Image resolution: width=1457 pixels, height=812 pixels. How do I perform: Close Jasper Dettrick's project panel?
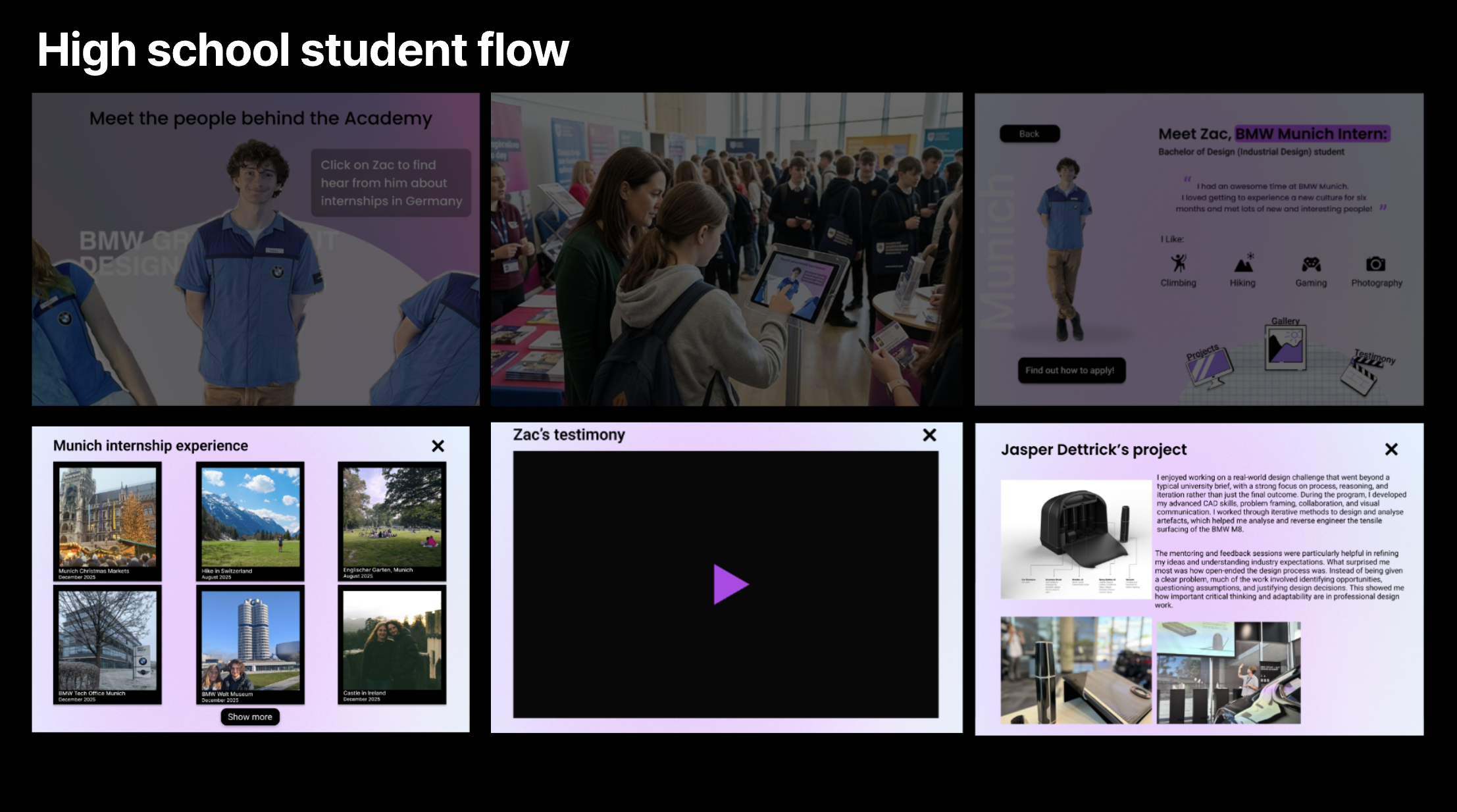click(x=1391, y=449)
